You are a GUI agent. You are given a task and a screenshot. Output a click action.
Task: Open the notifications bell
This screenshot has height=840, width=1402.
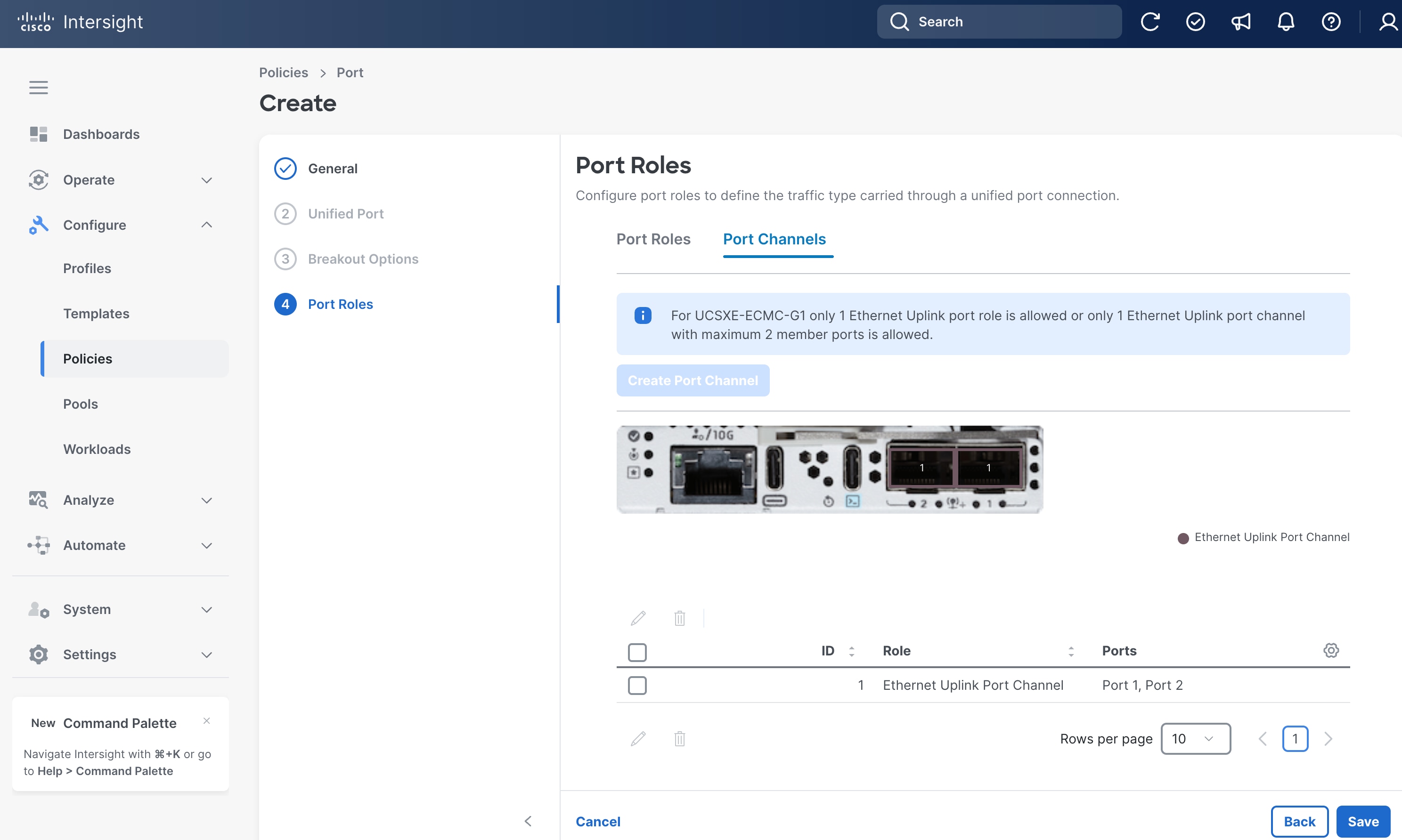pos(1286,22)
